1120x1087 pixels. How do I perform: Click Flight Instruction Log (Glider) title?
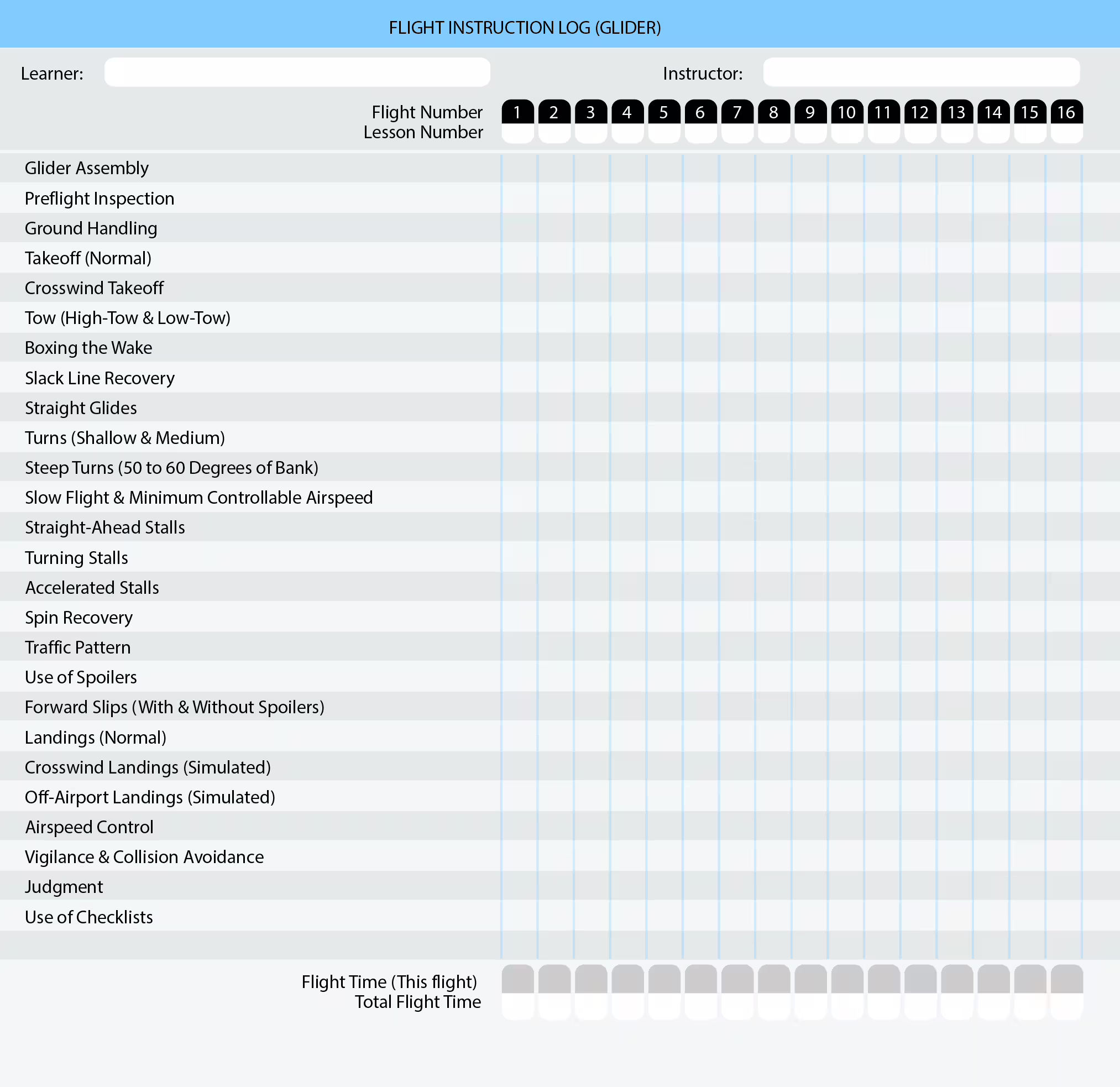click(525, 28)
